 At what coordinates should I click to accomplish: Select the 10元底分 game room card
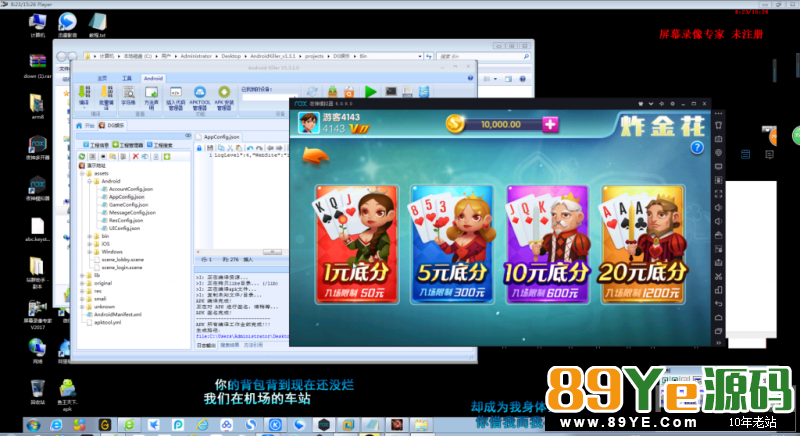tap(547, 244)
